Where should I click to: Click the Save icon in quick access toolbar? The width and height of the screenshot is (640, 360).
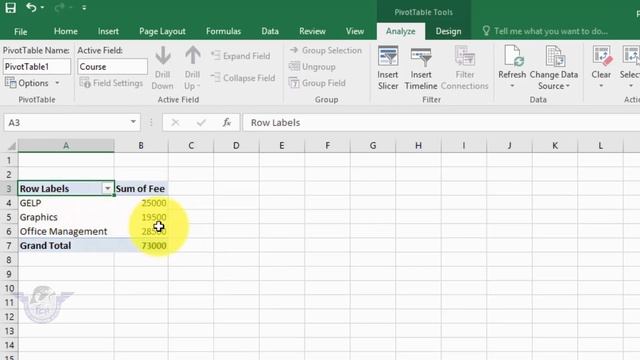click(10, 7)
